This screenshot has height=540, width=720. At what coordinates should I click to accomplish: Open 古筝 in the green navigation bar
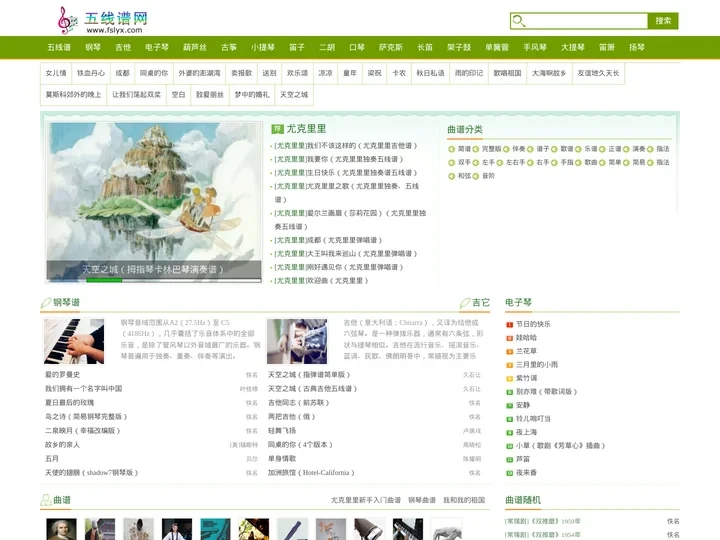tap(229, 47)
